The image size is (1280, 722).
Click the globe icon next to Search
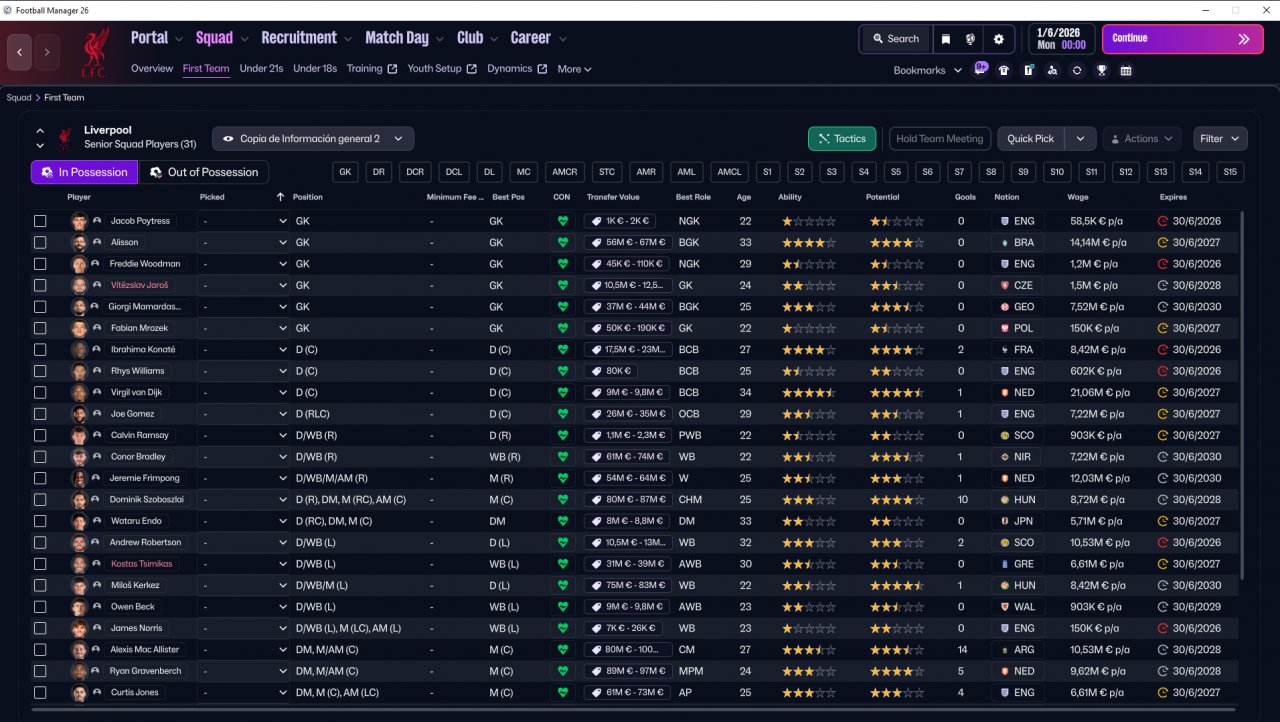[970, 39]
